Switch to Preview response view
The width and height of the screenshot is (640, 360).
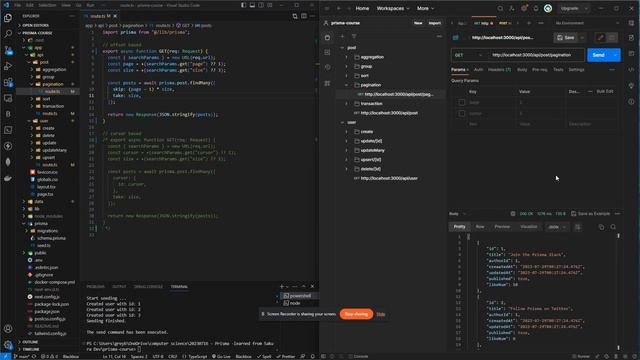tap(502, 227)
